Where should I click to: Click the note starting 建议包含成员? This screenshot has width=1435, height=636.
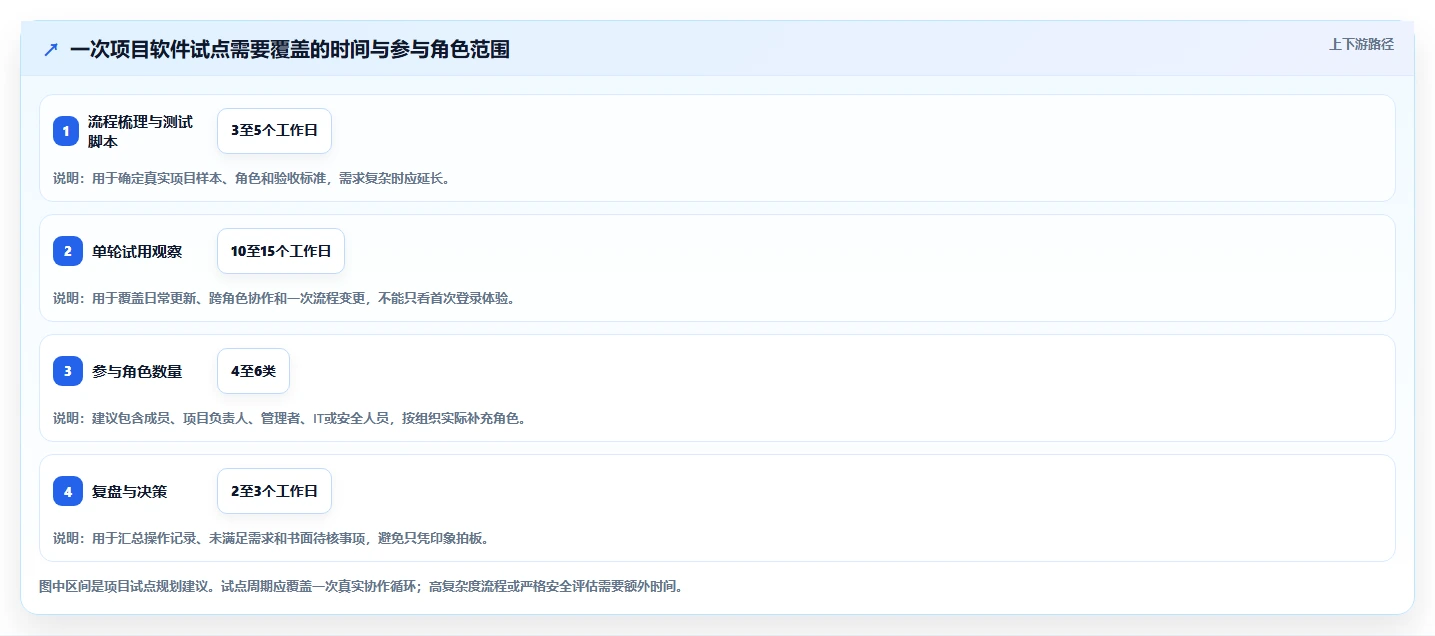(x=289, y=418)
